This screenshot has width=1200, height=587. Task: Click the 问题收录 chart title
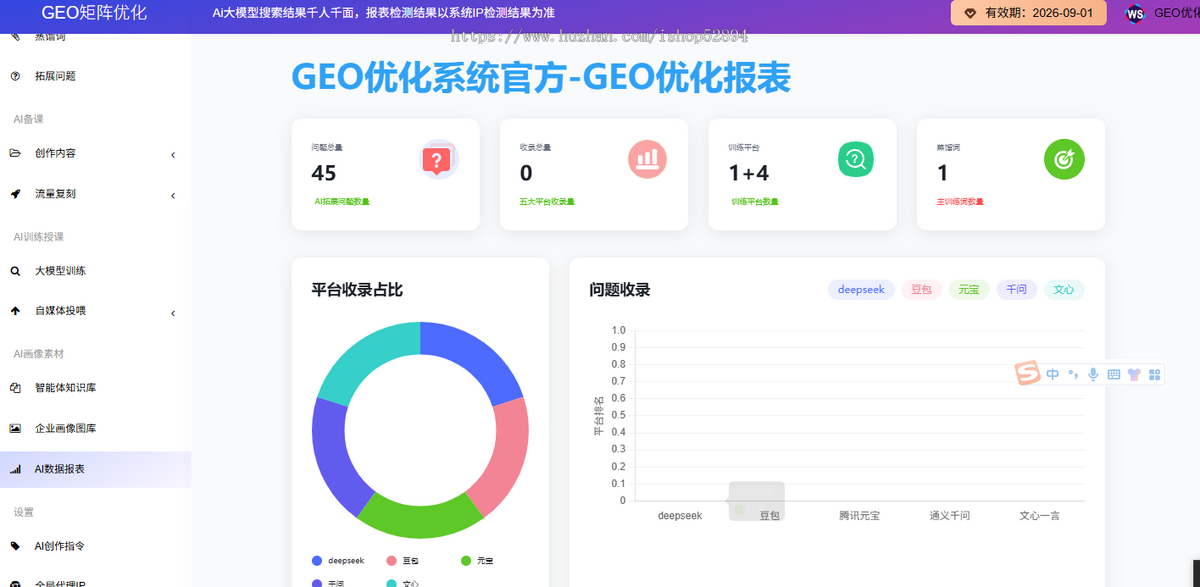[620, 290]
